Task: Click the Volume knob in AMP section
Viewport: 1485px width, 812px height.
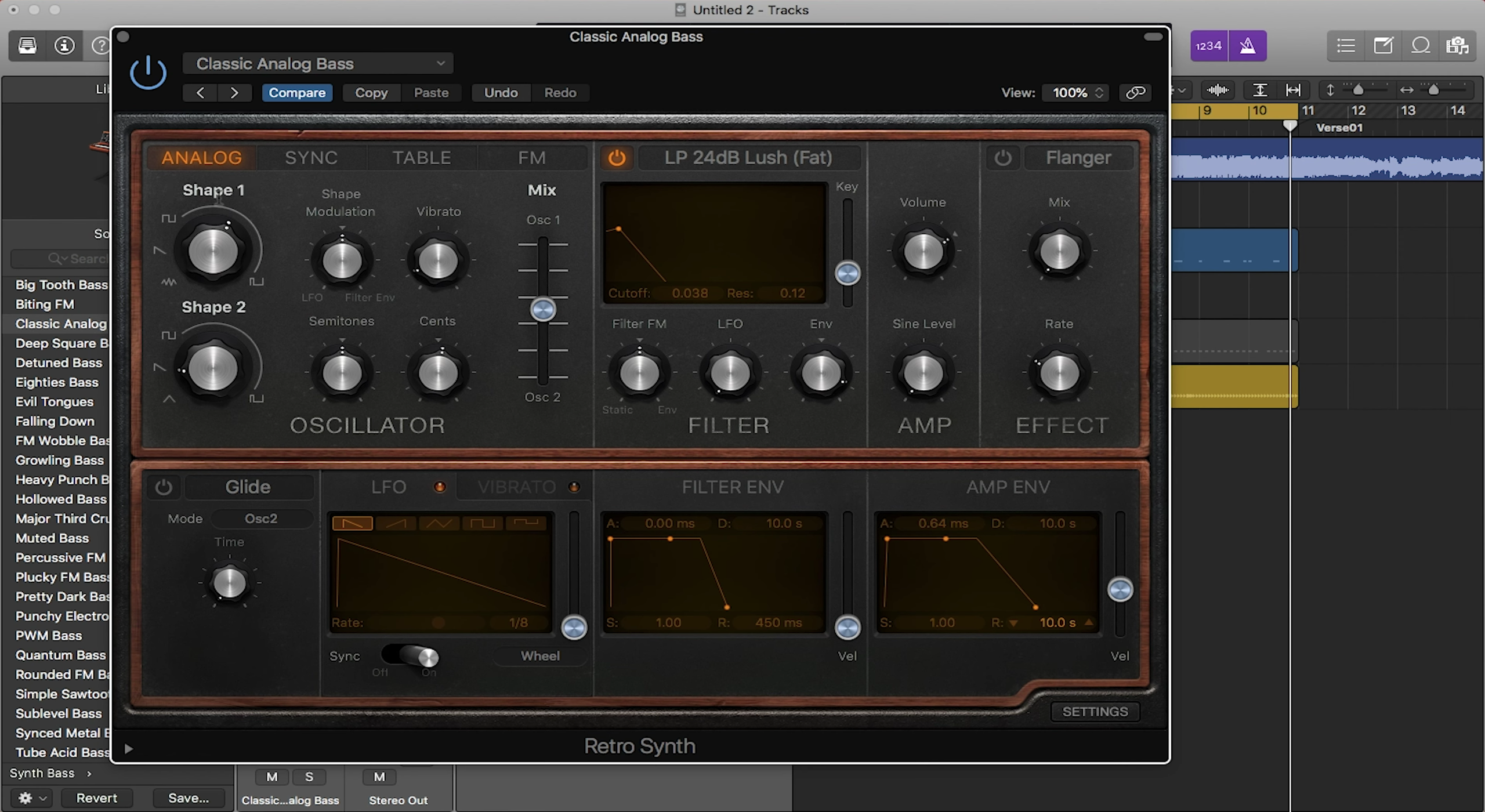Action: 923,252
